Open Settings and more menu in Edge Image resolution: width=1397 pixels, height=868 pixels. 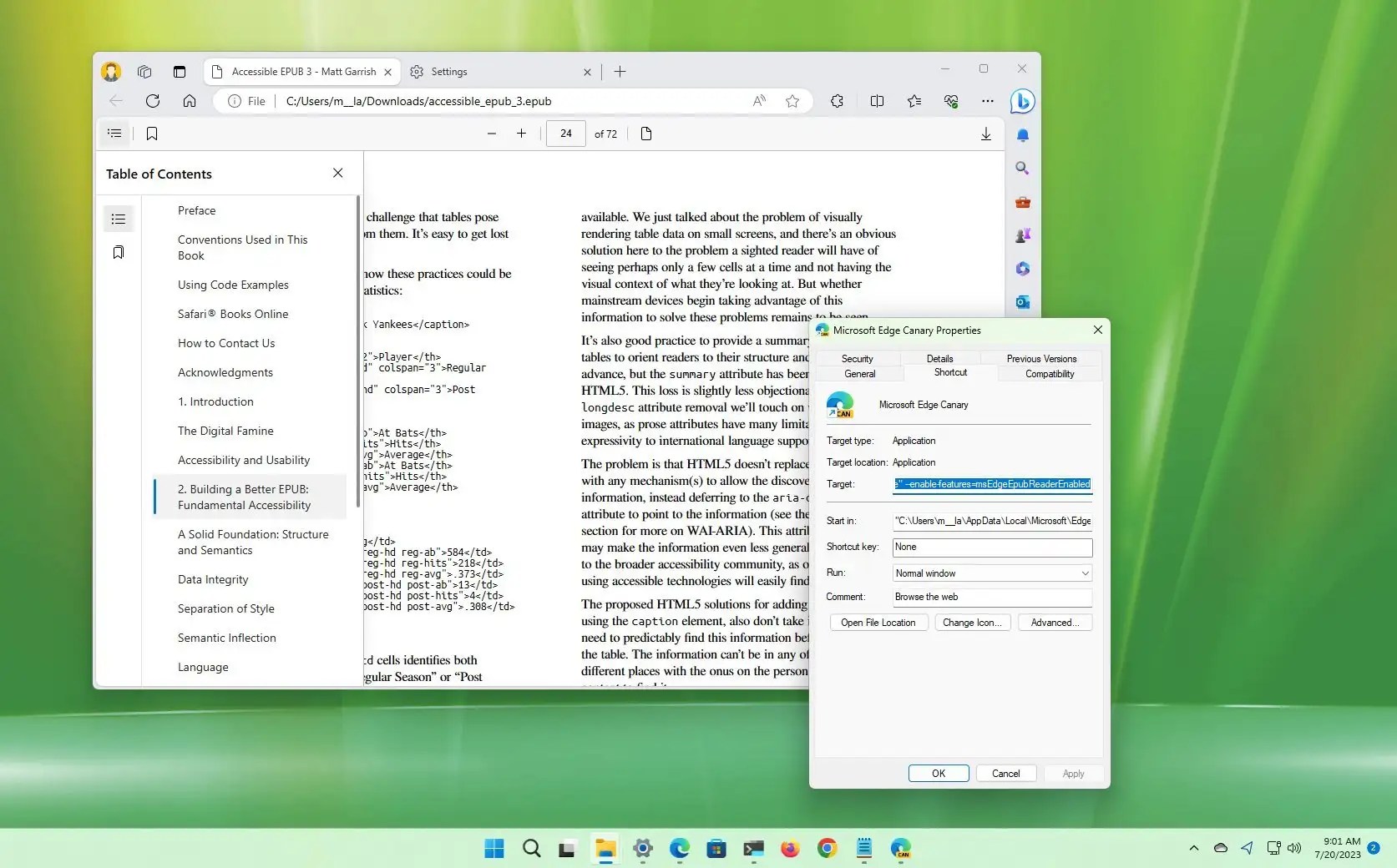pyautogui.click(x=987, y=101)
